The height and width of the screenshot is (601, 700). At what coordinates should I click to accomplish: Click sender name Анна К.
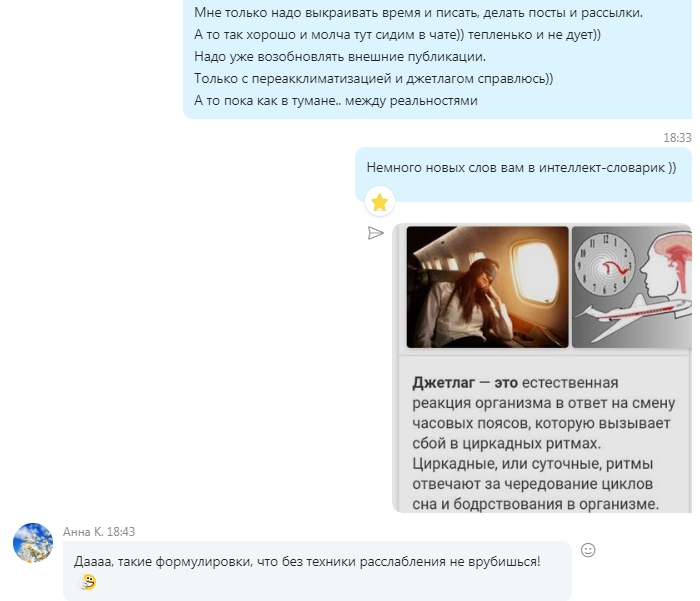[x=83, y=531]
